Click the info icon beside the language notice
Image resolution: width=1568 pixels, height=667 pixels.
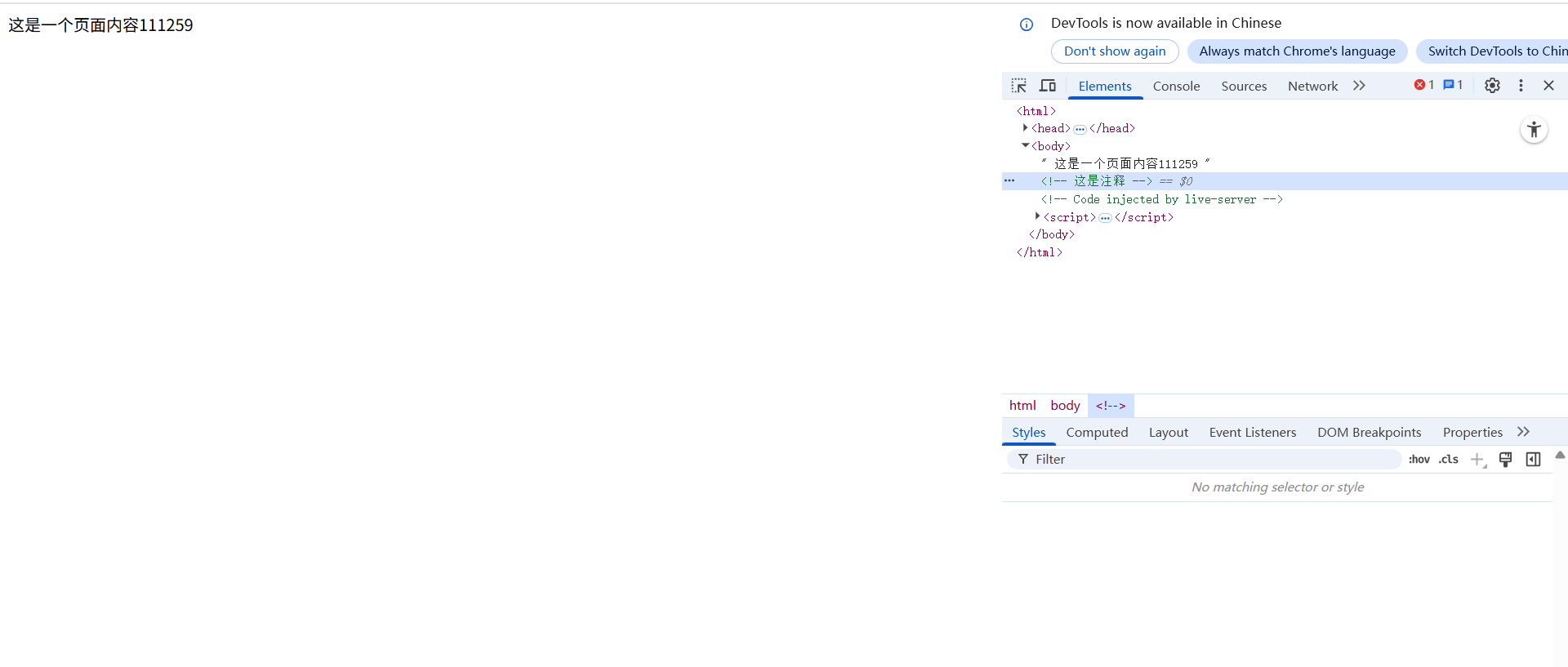point(1027,24)
